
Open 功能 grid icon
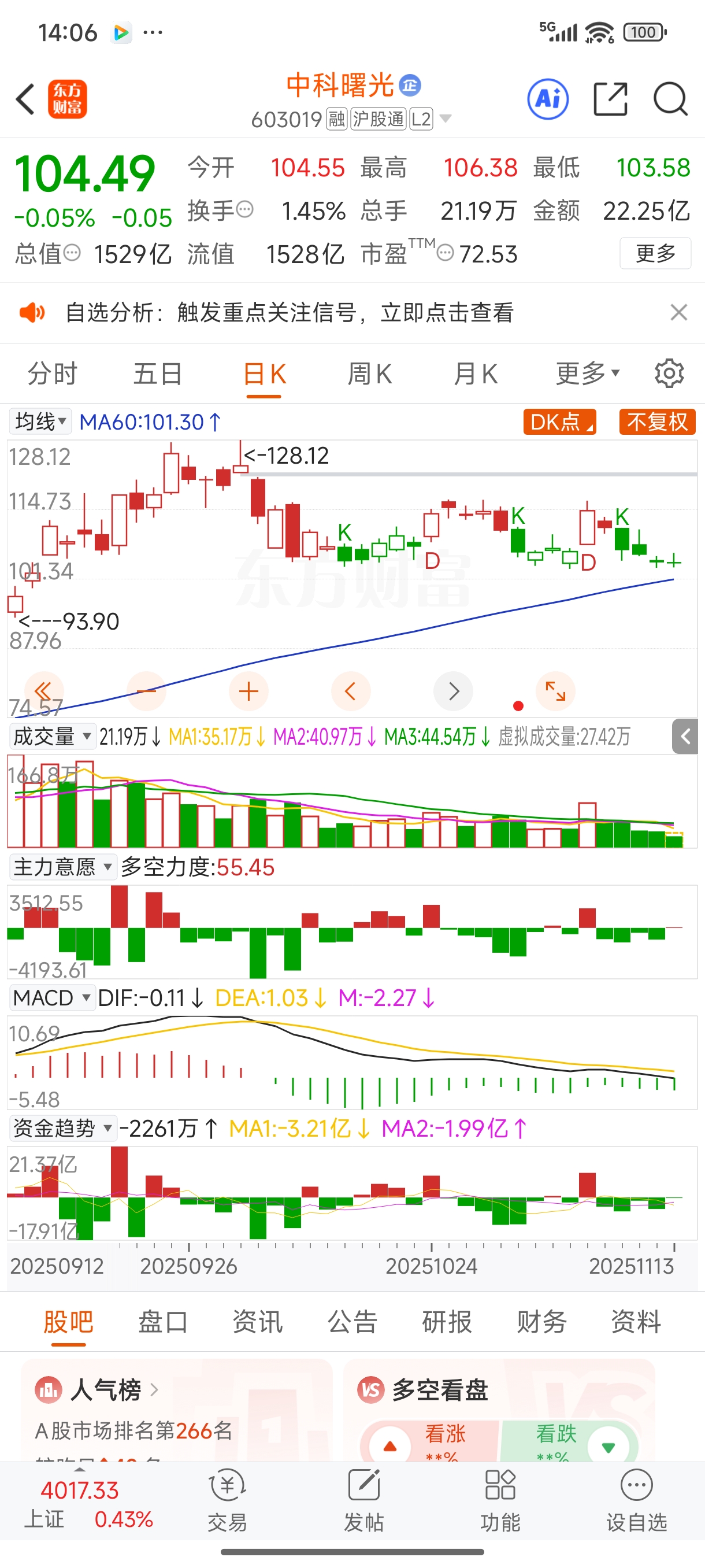pos(500,1500)
